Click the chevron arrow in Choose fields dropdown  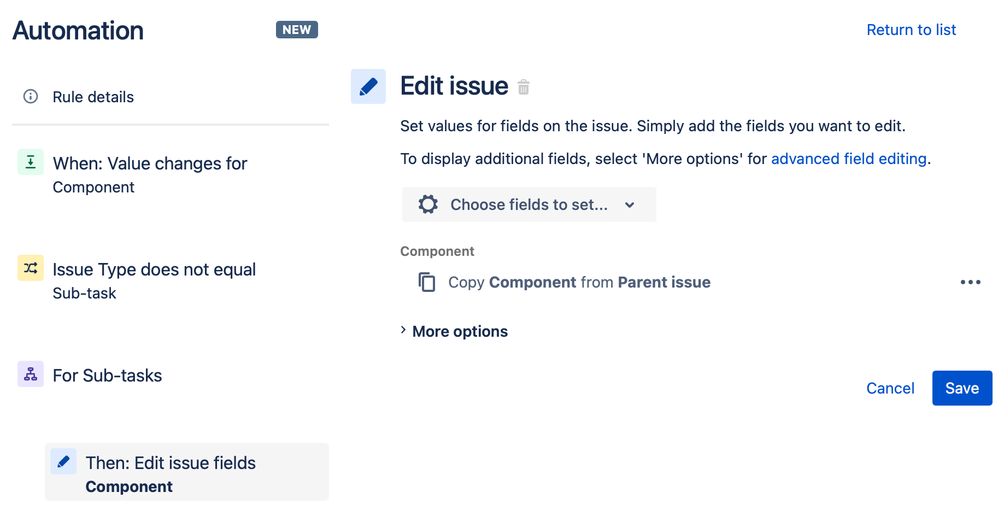coord(630,205)
